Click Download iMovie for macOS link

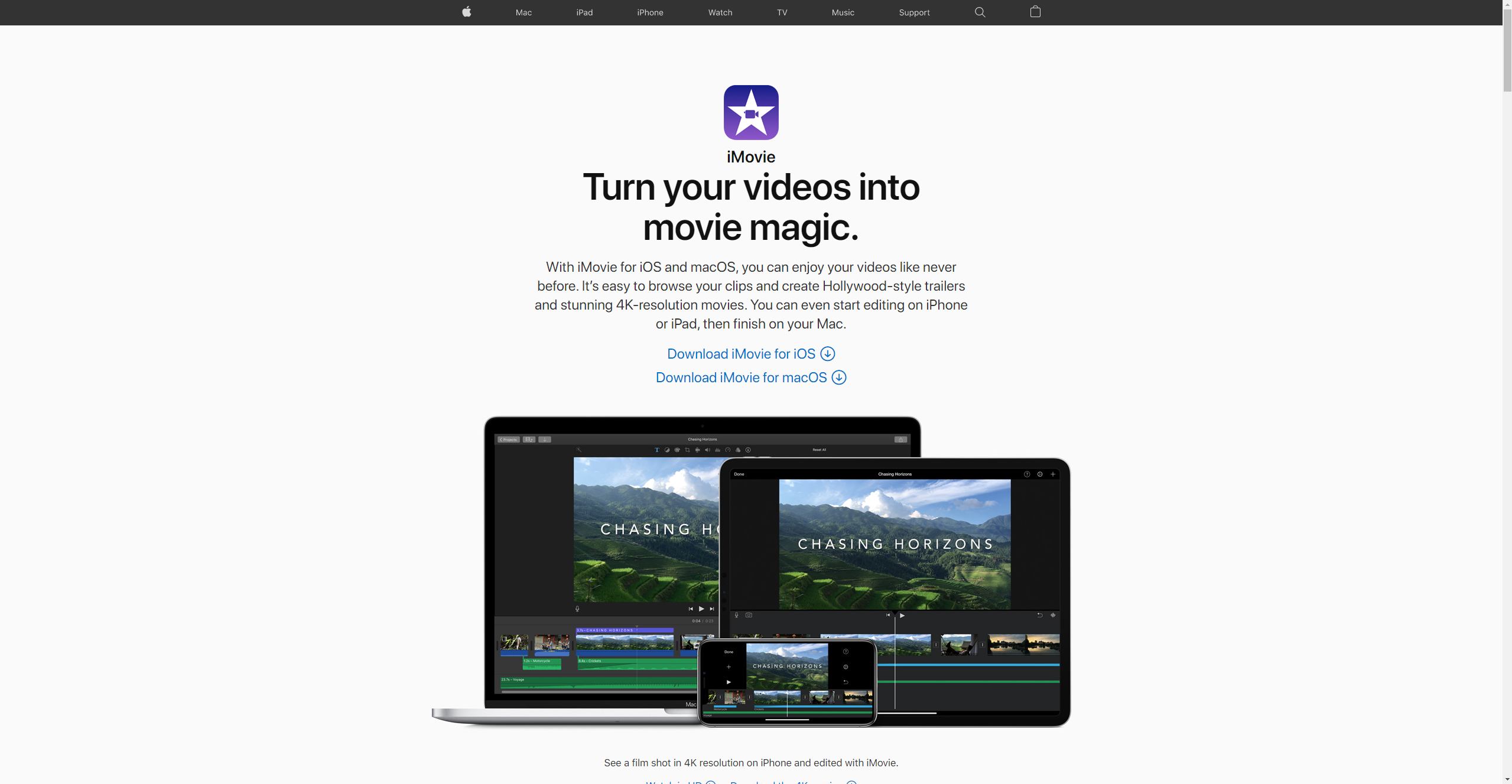click(741, 378)
